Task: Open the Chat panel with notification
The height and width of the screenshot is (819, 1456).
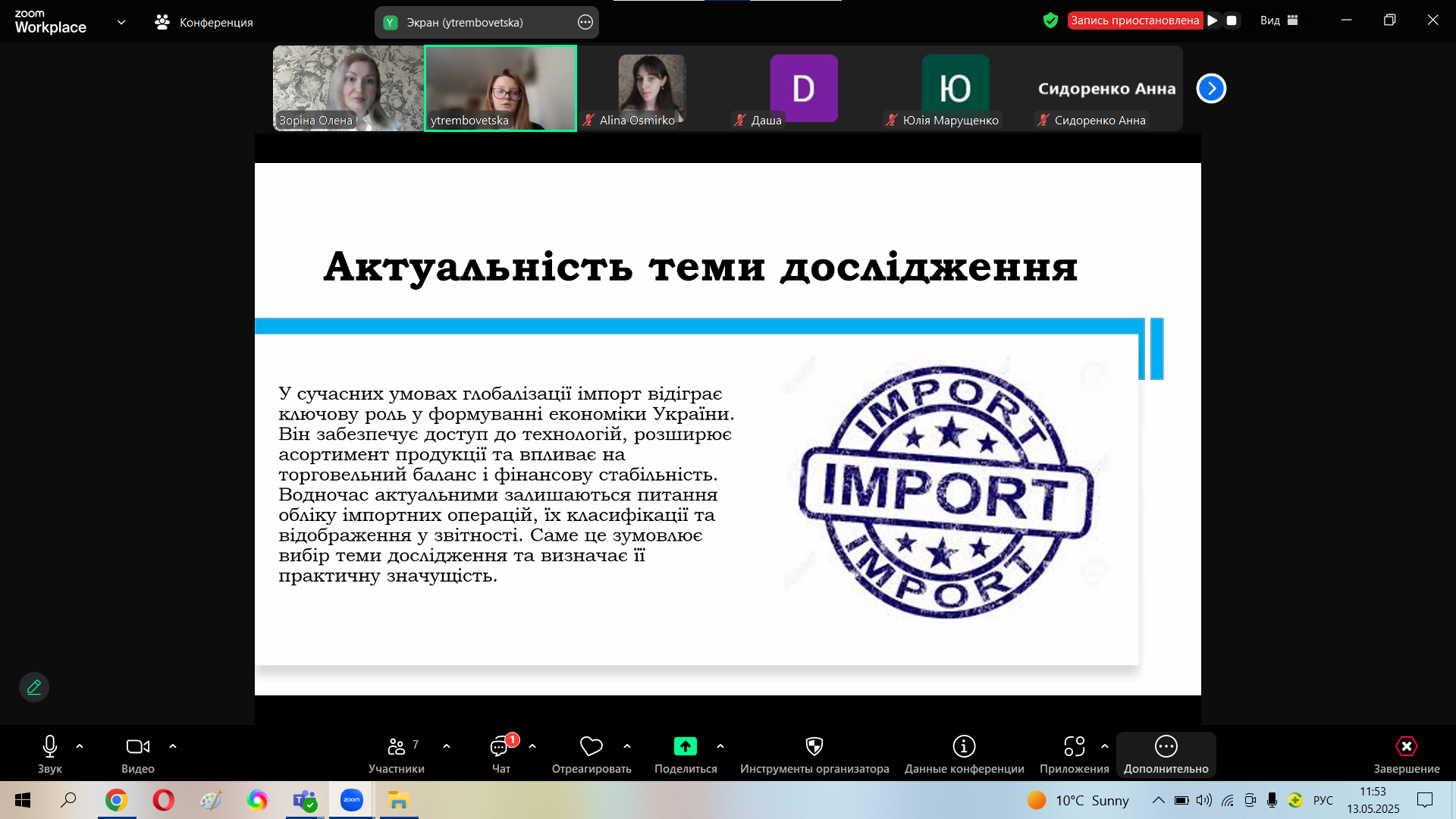Action: 500,747
